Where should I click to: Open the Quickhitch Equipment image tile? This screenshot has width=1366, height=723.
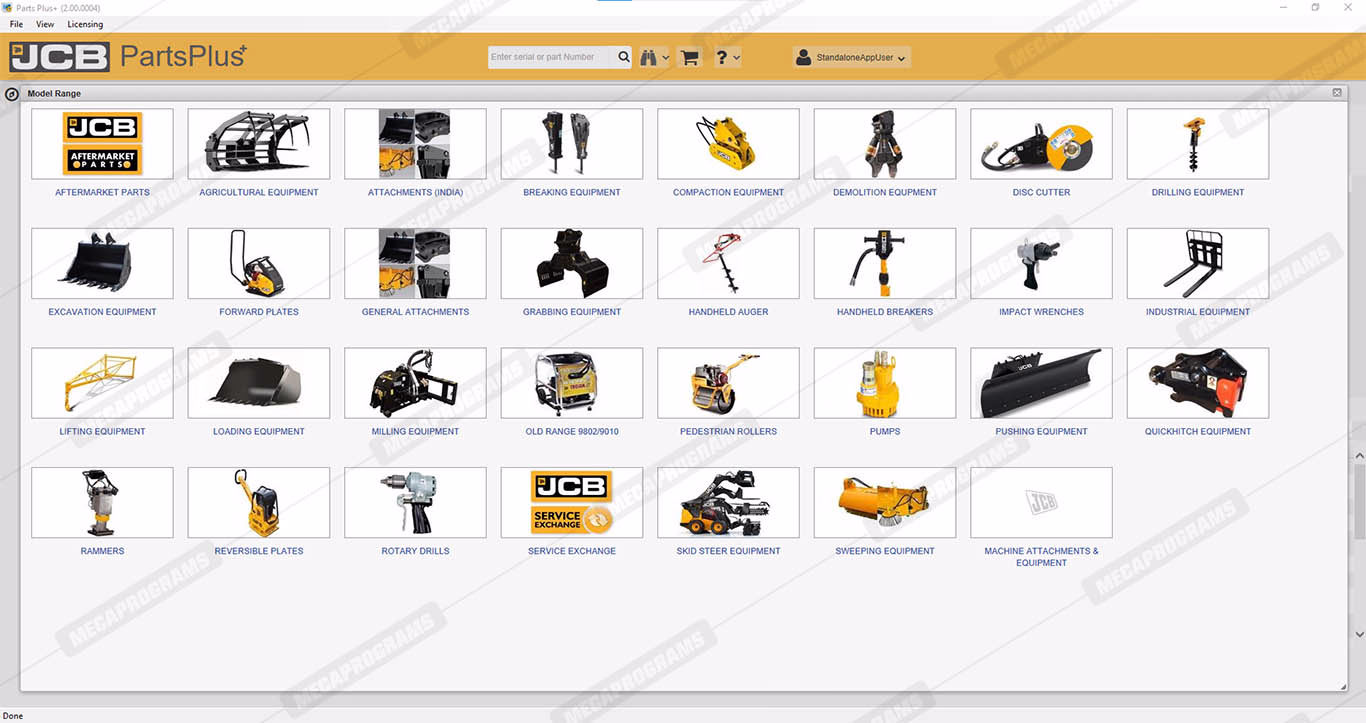point(1198,383)
